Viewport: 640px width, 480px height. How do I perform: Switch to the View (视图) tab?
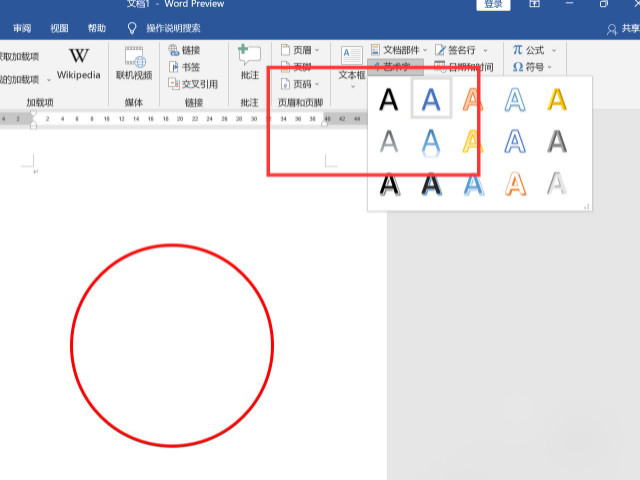click(x=59, y=28)
